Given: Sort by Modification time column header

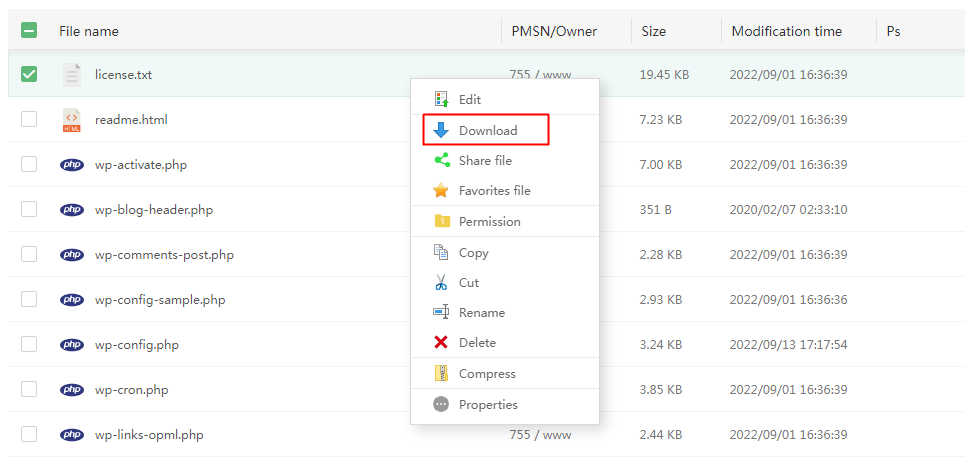Looking at the screenshot, I should pyautogui.click(x=786, y=31).
